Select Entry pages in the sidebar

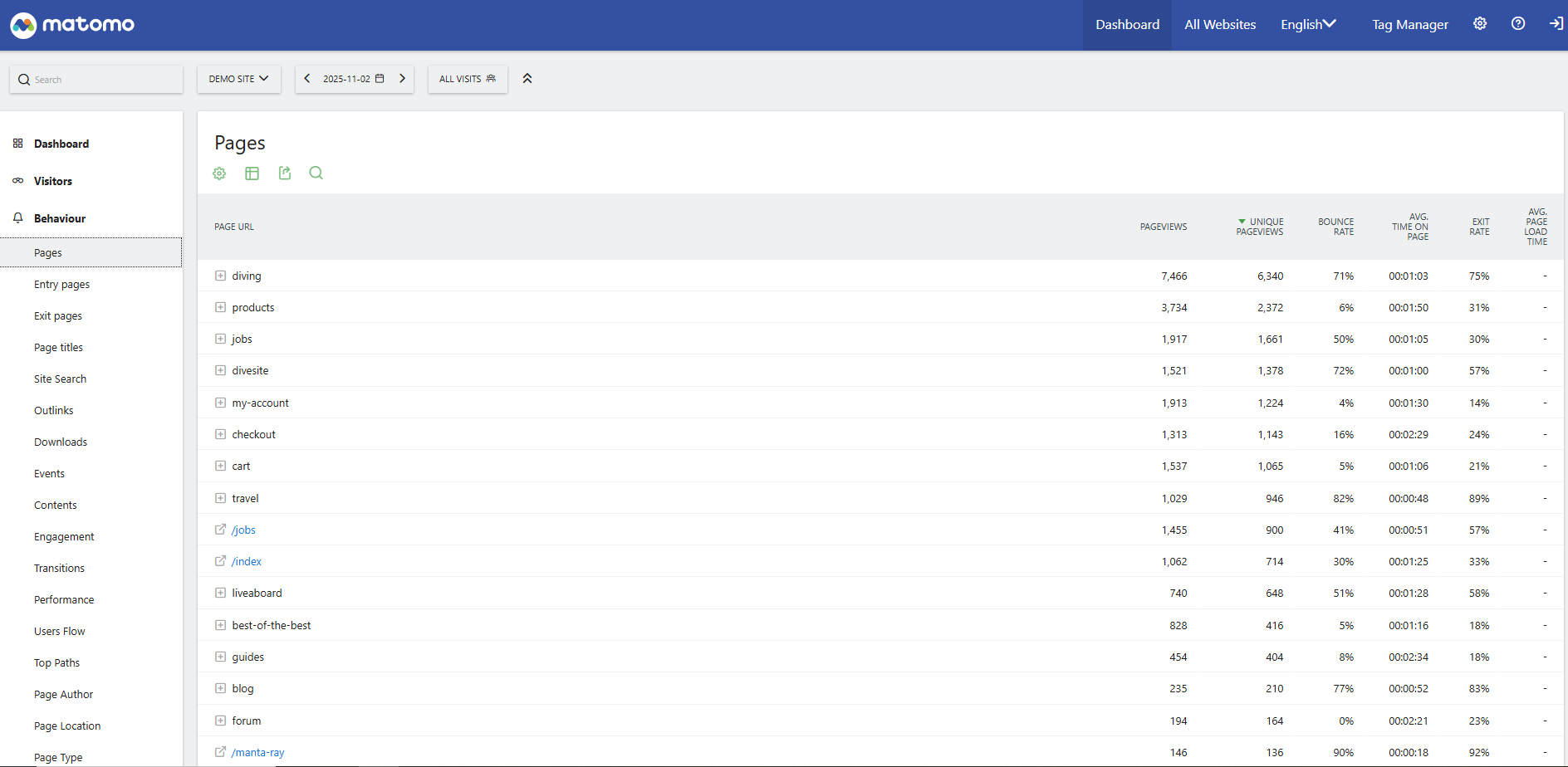tap(62, 285)
